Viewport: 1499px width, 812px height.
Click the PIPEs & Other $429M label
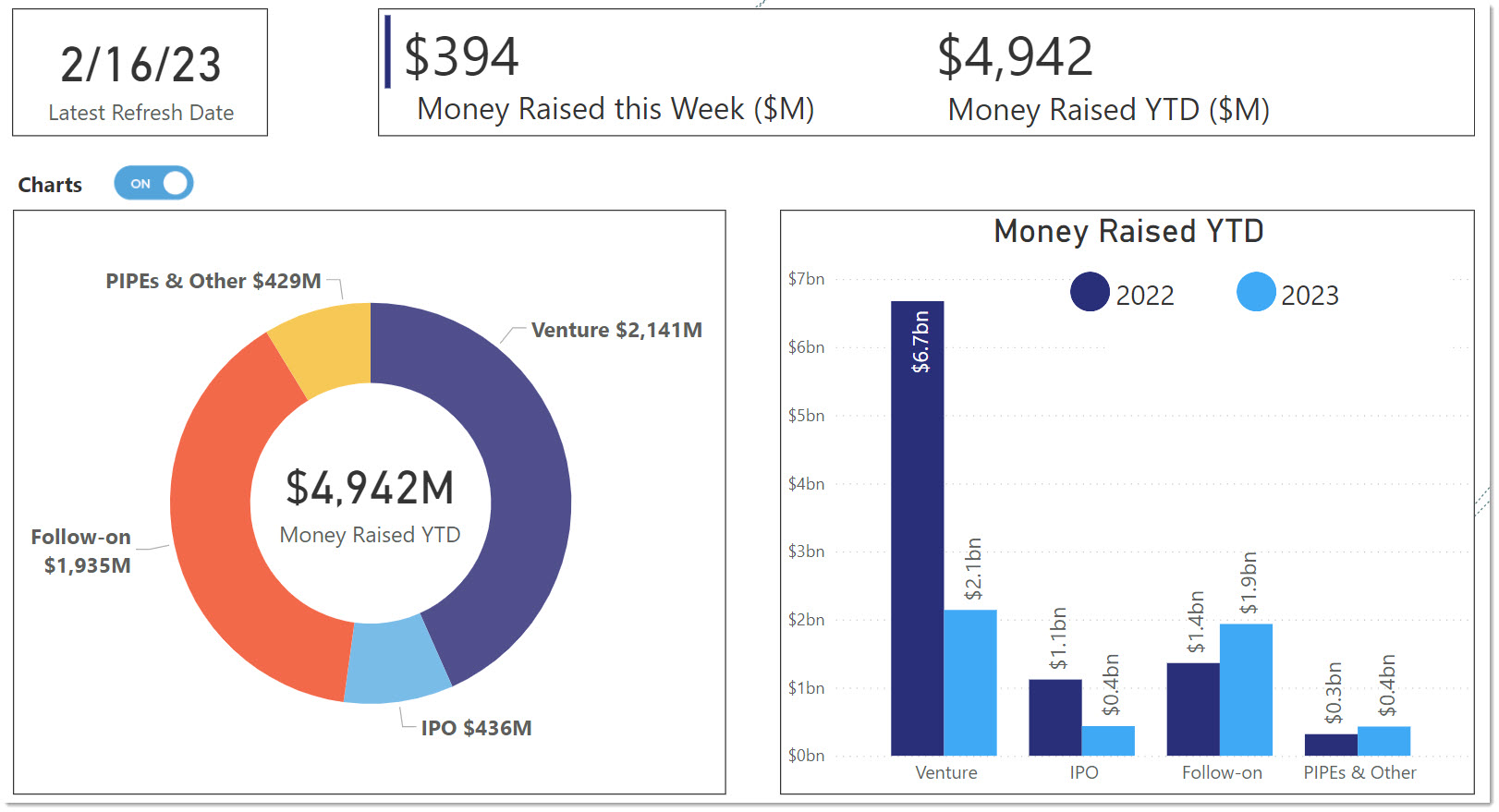(x=213, y=281)
